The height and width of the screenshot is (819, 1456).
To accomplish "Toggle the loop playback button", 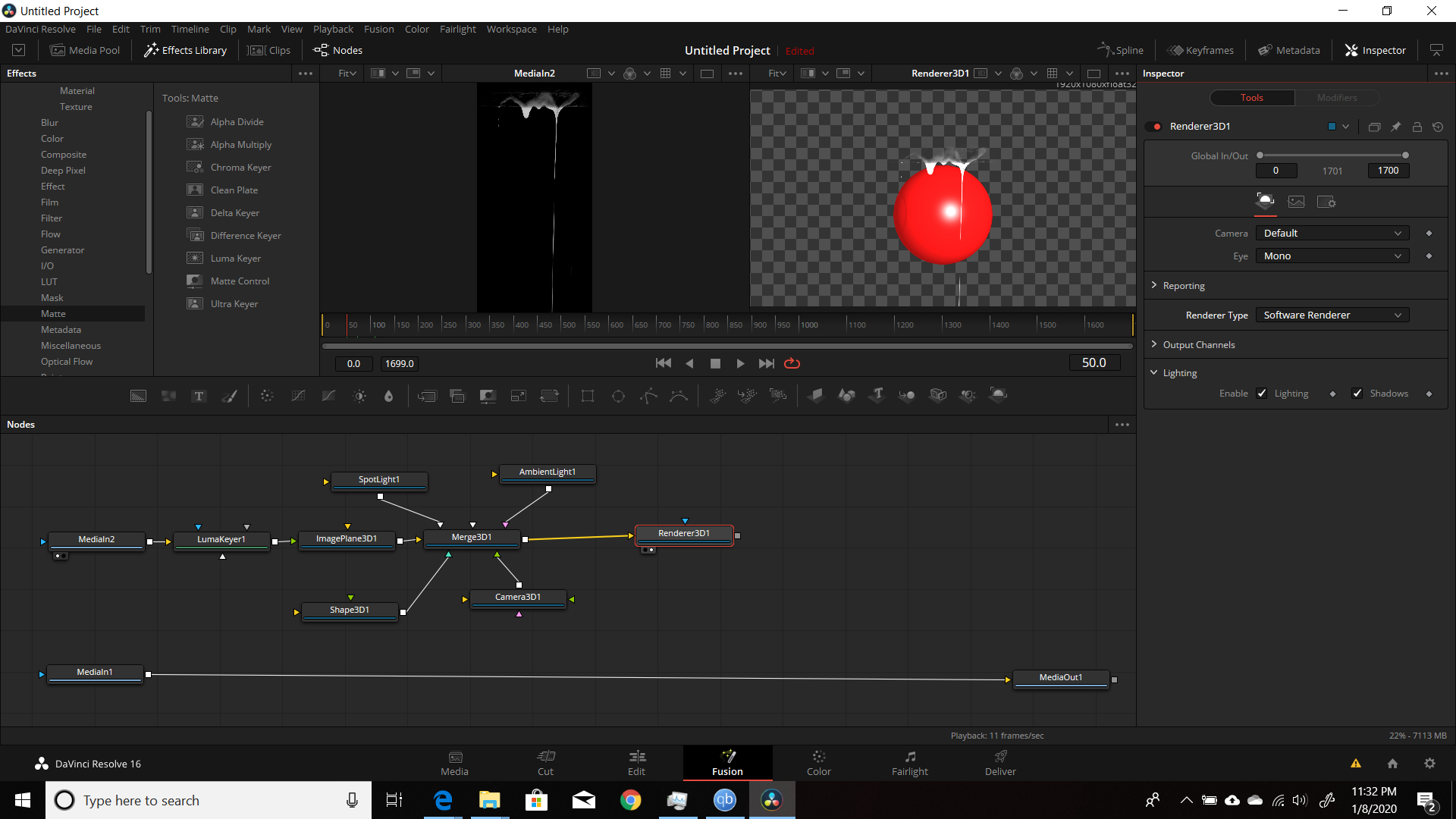I will tap(792, 363).
